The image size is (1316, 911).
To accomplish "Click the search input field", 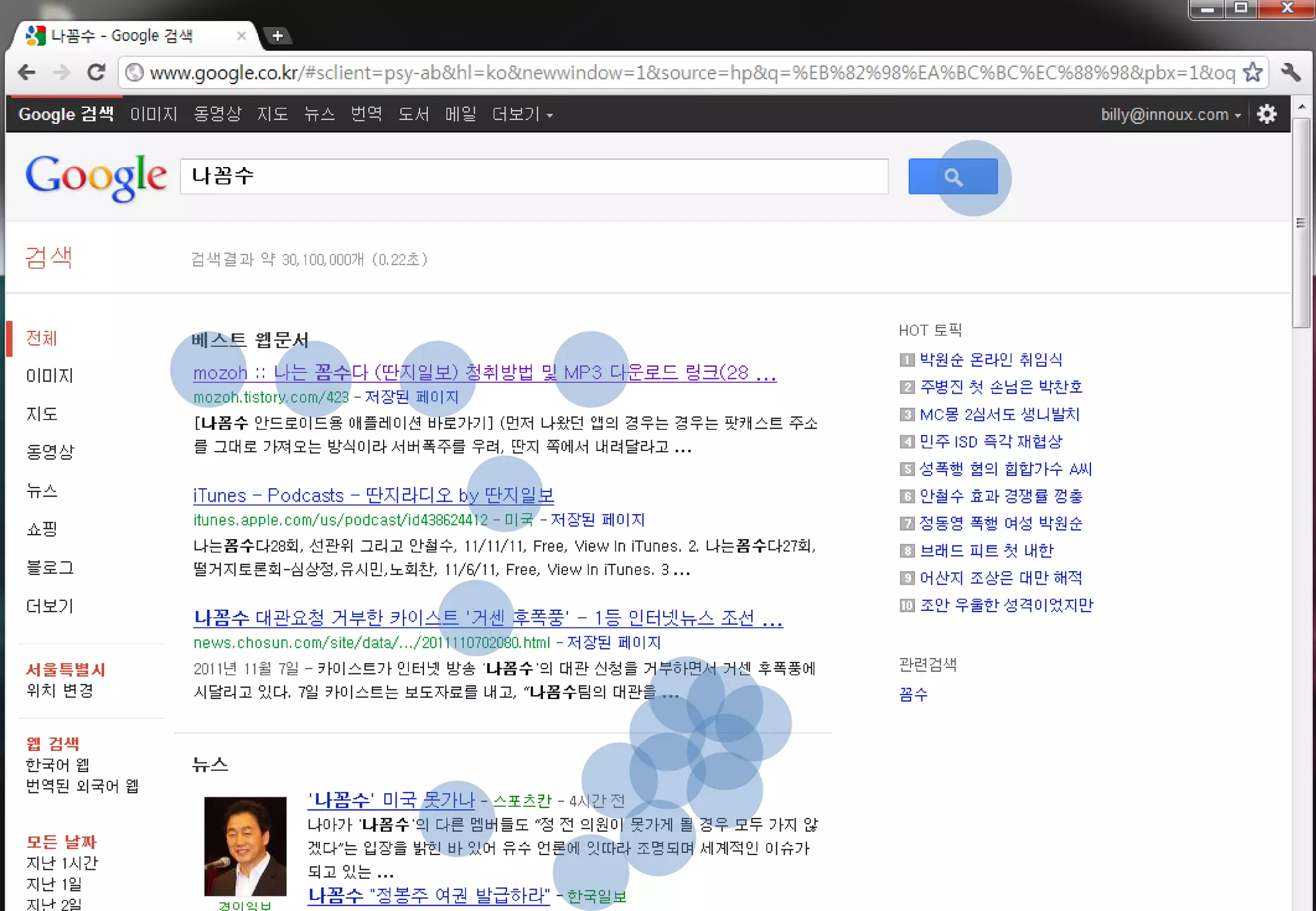I will click(533, 177).
